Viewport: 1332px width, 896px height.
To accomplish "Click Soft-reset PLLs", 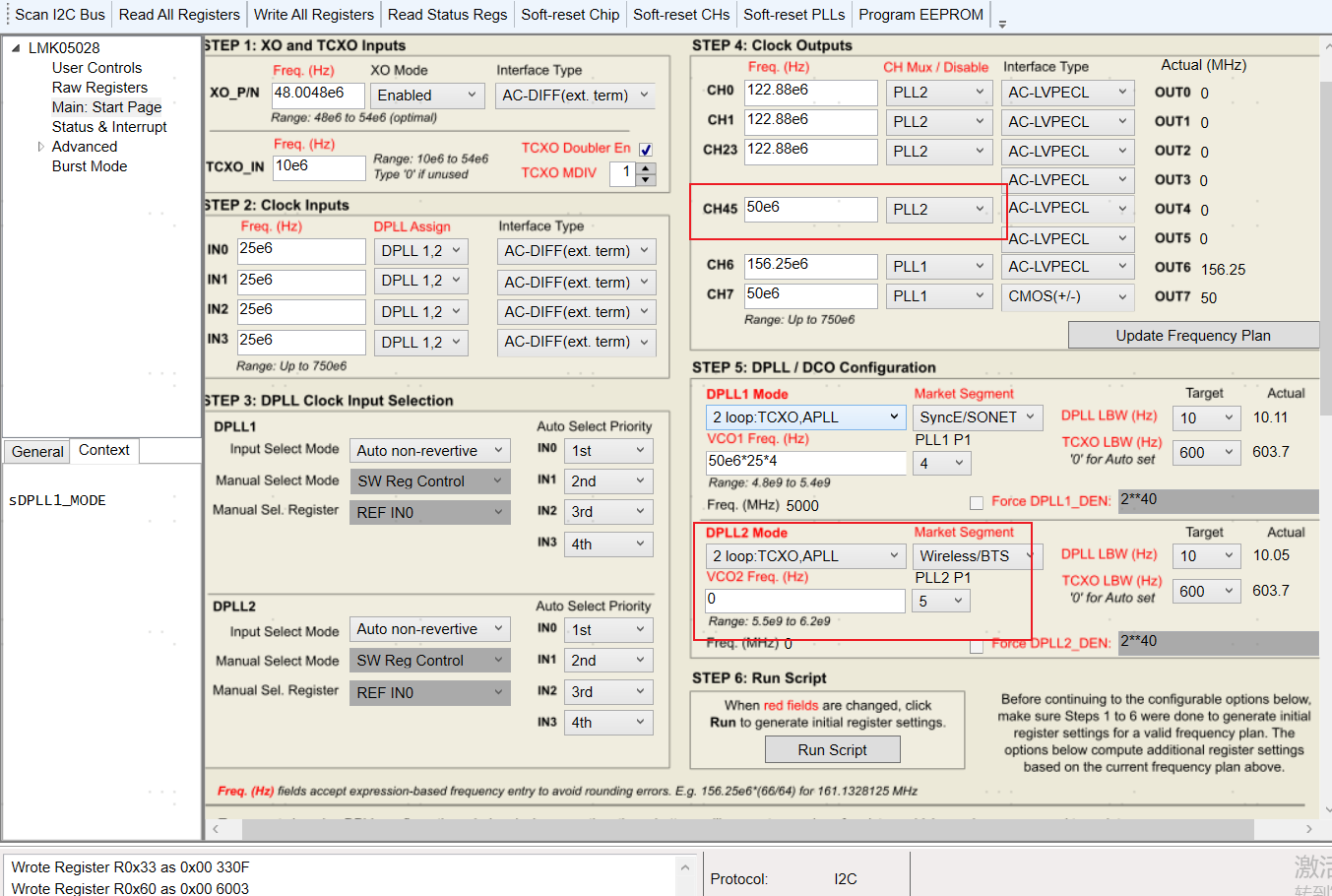I will [x=794, y=15].
